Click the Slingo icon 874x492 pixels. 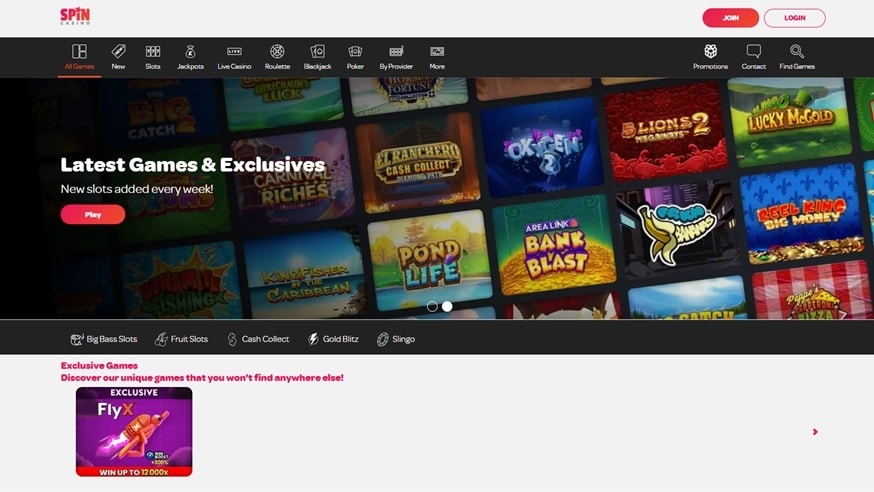pyautogui.click(x=382, y=339)
